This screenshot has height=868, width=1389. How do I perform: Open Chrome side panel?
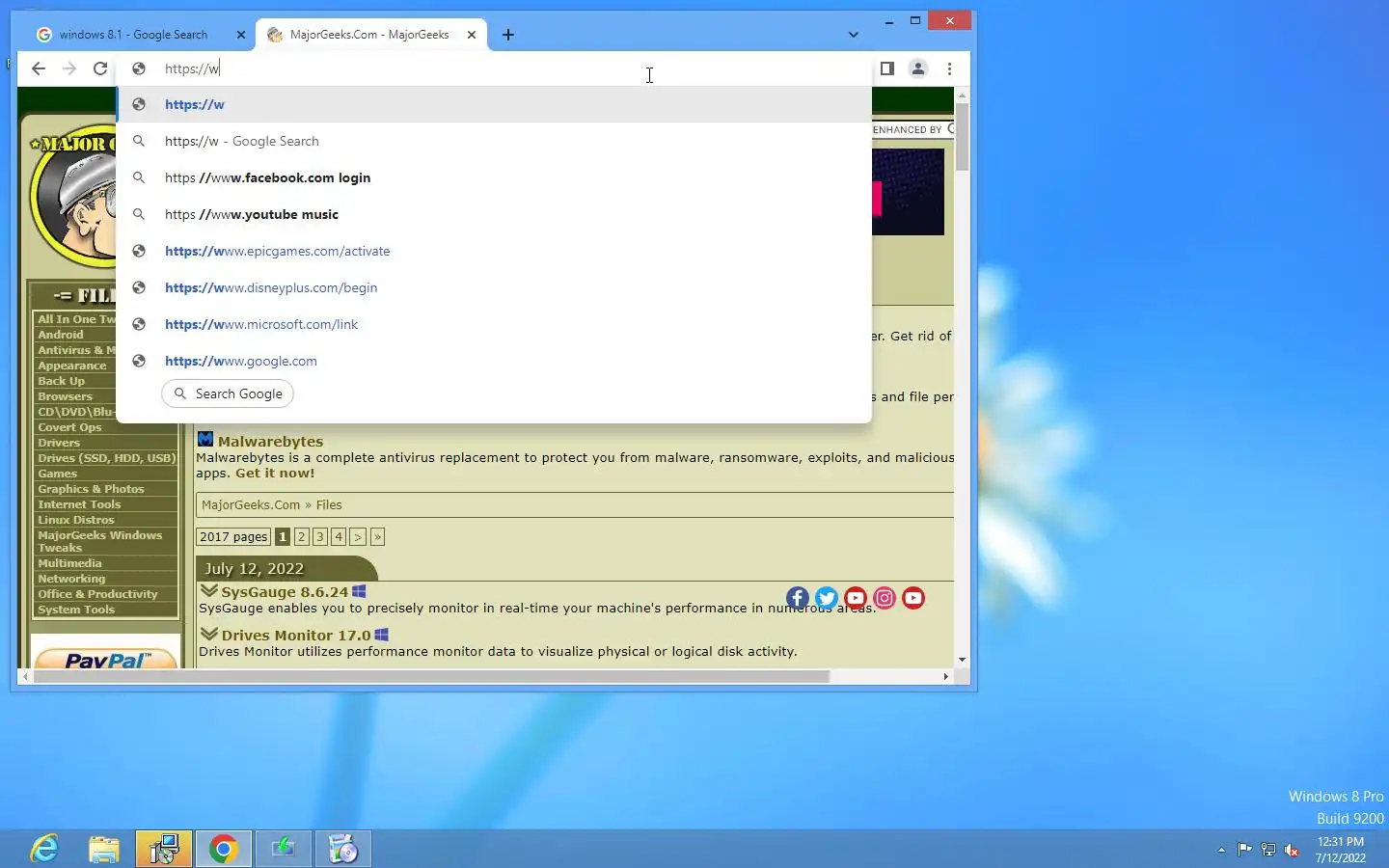[x=887, y=68]
